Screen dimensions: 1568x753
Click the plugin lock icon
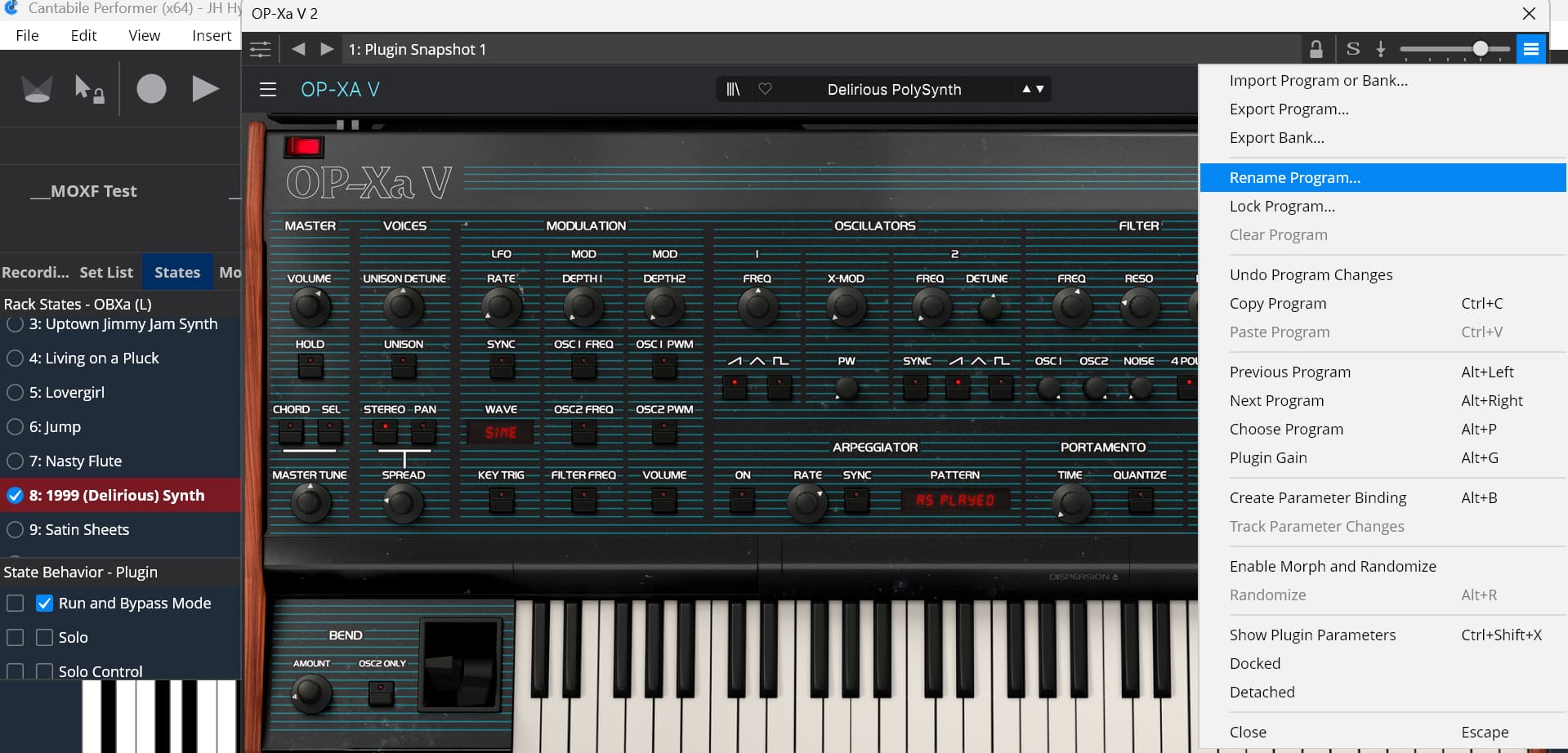(1316, 49)
